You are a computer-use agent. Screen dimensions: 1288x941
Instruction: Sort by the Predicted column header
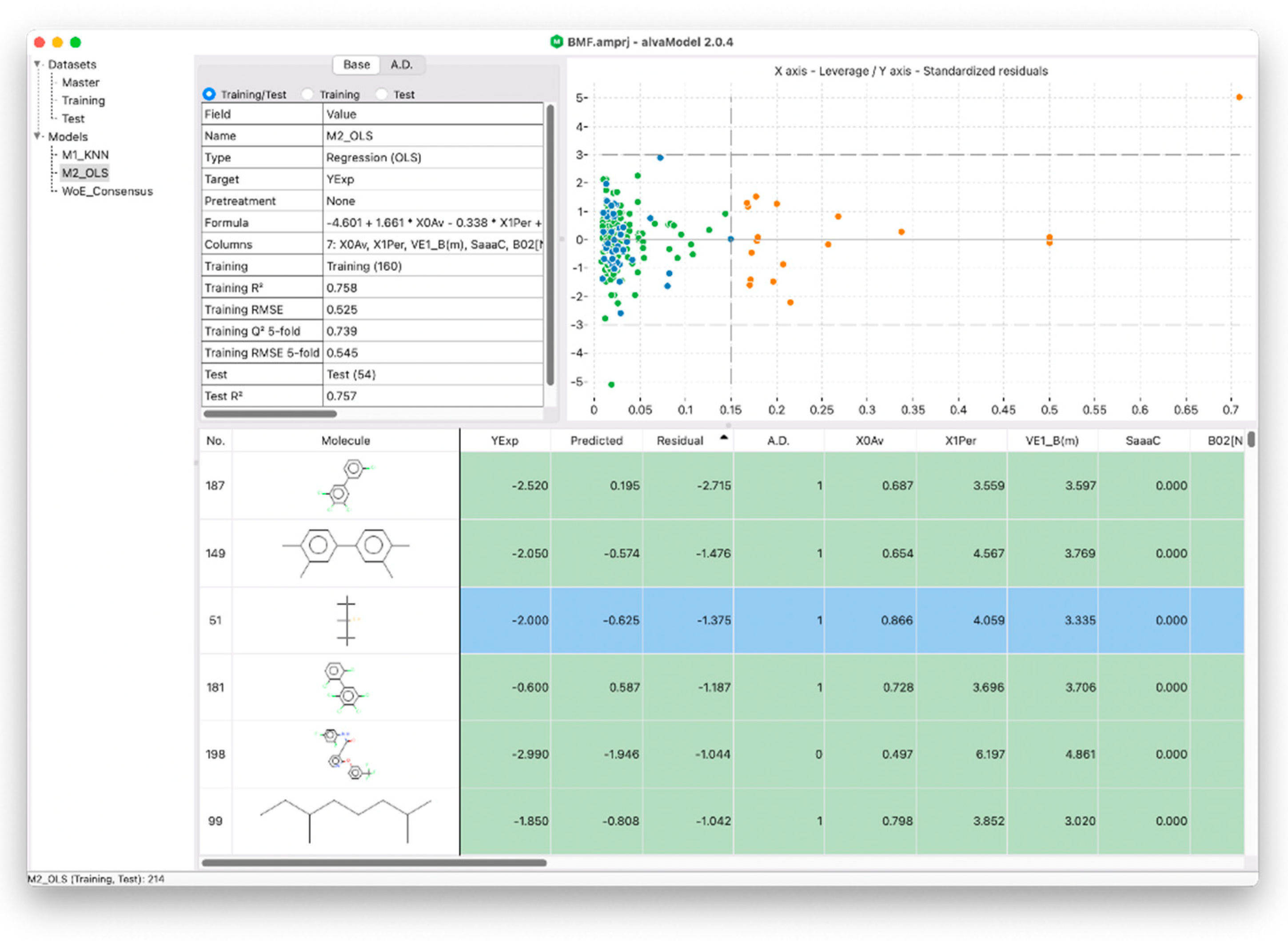point(596,440)
